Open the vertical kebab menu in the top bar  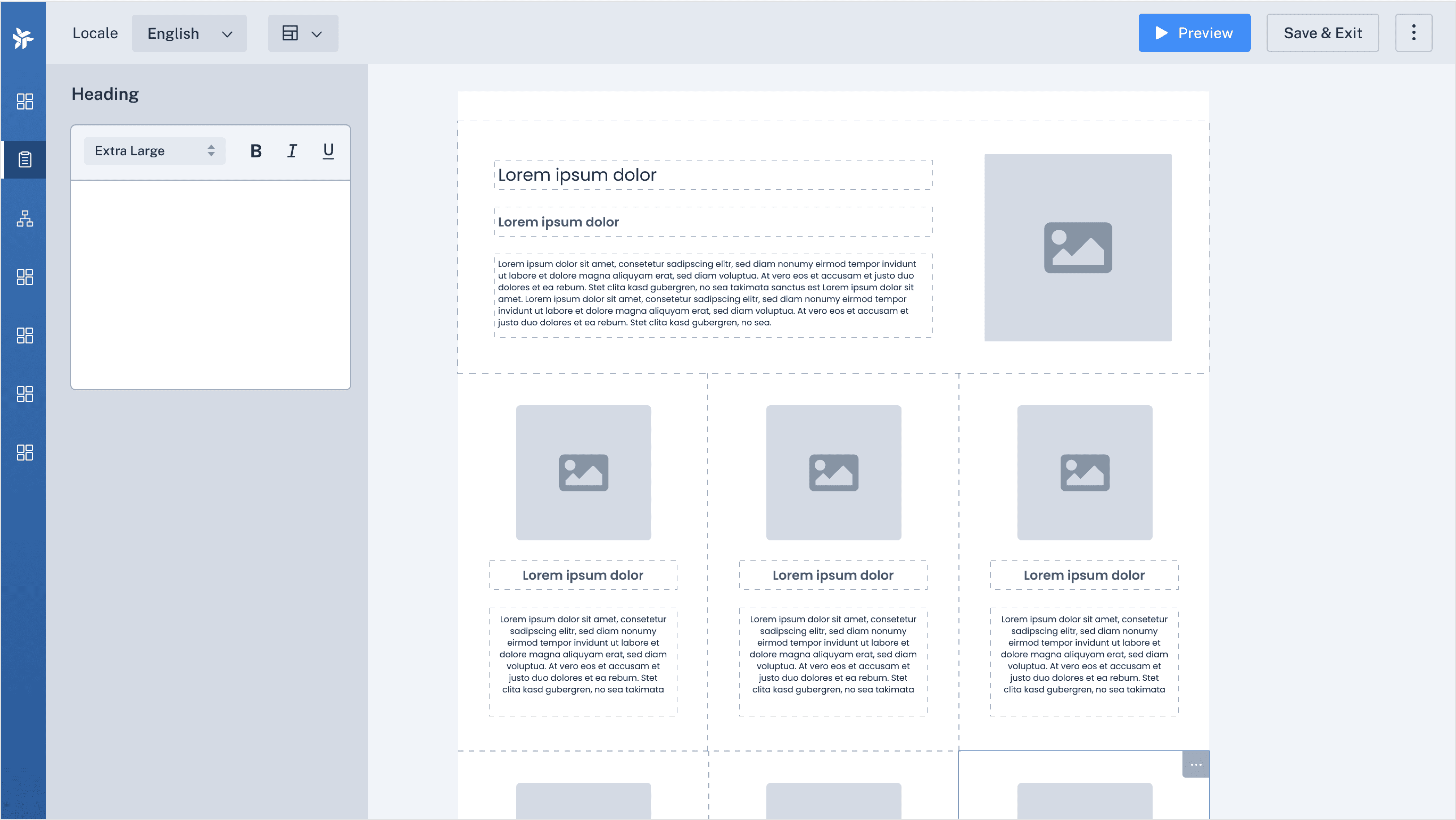pyautogui.click(x=1413, y=33)
